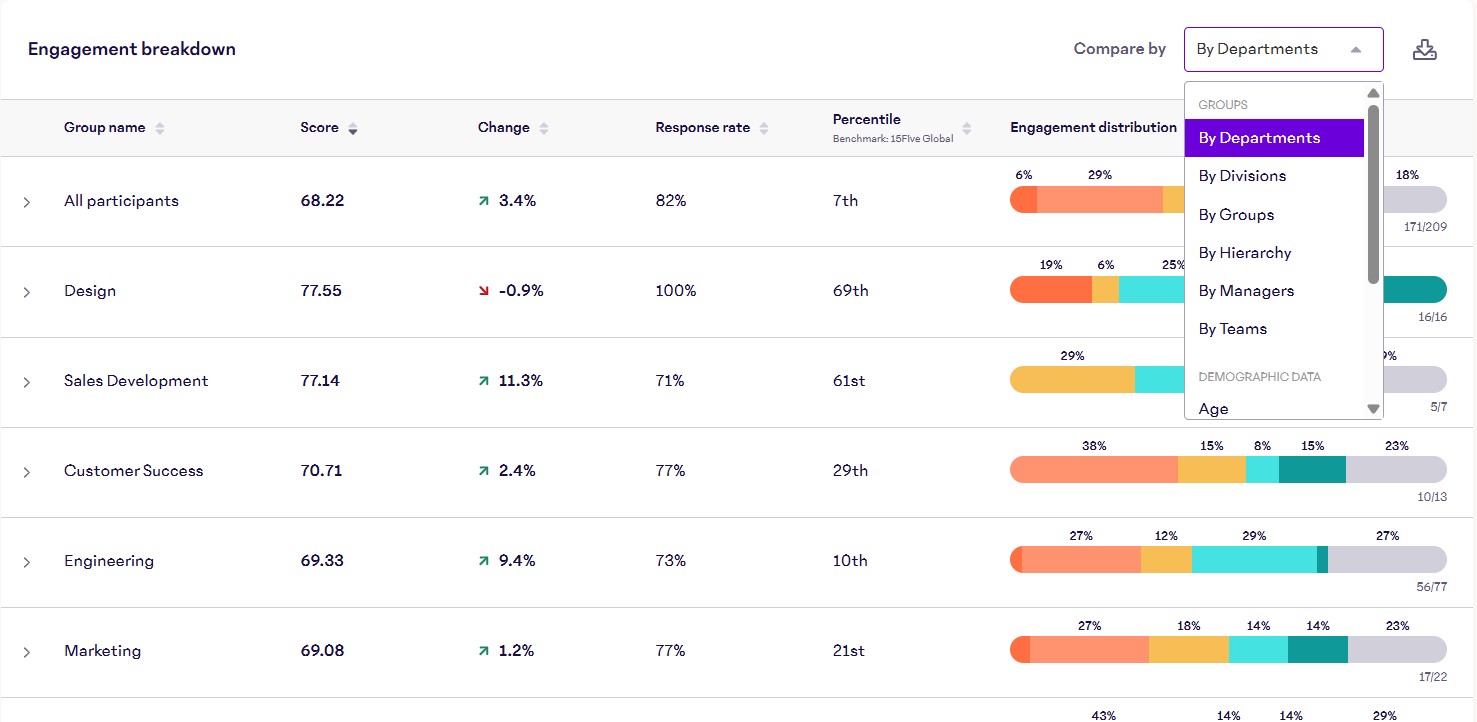The height and width of the screenshot is (722, 1477).
Task: Open the Compare by dropdown
Action: [x=1283, y=49]
